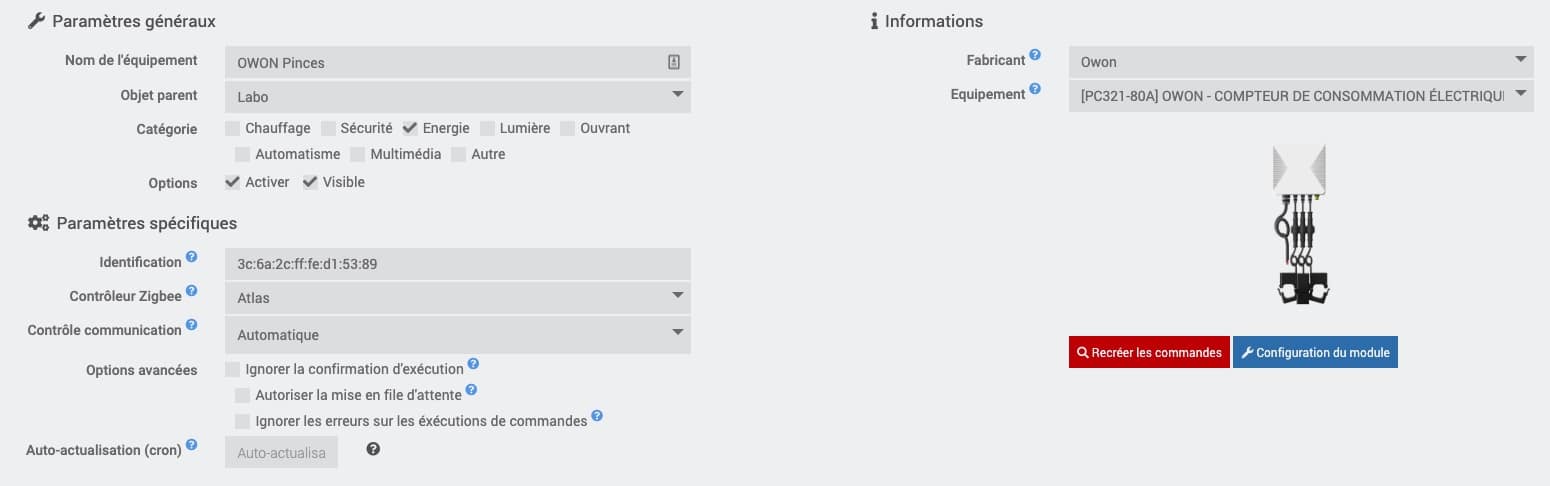Click the help icon beside Contrôle communication
This screenshot has height=486, width=1550.
click(x=191, y=325)
